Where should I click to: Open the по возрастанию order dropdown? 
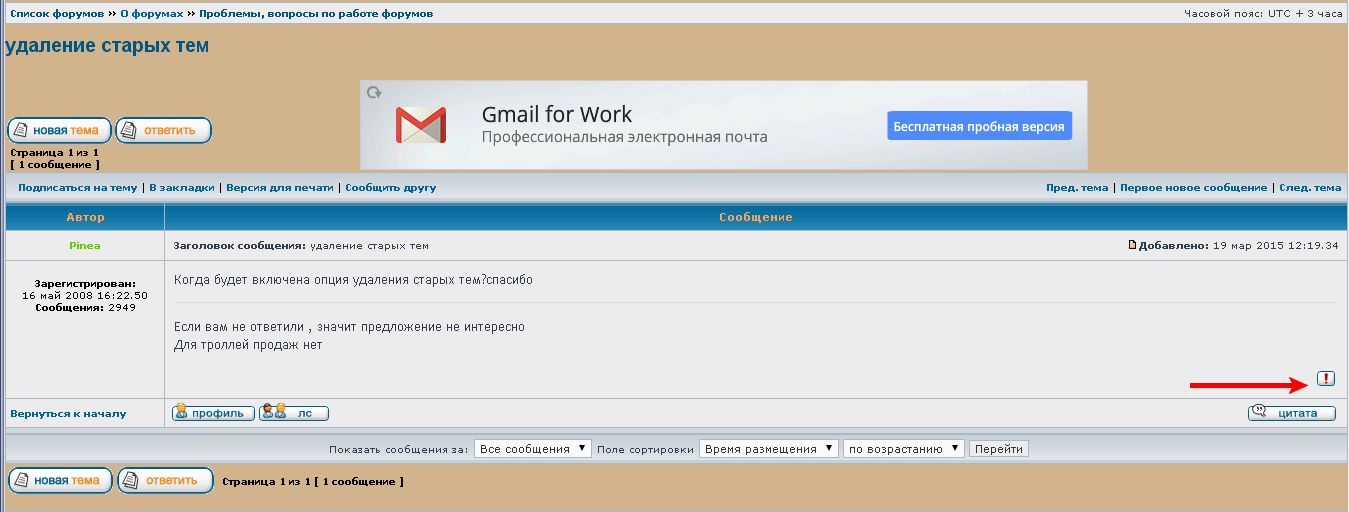(903, 449)
